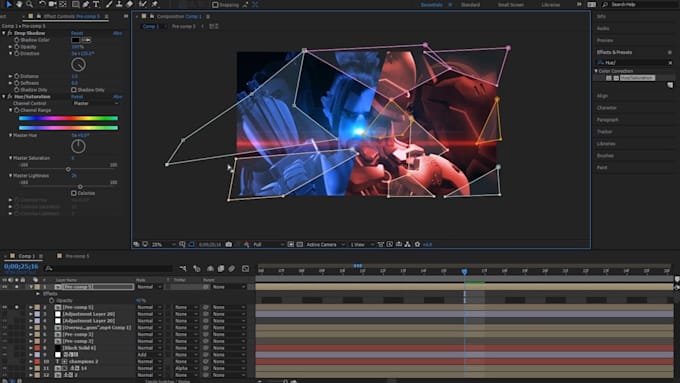Viewport: 680px width, 383px height.
Task: Open Pre-comp 5 in composition viewer breadcrumb
Action: coord(184,26)
